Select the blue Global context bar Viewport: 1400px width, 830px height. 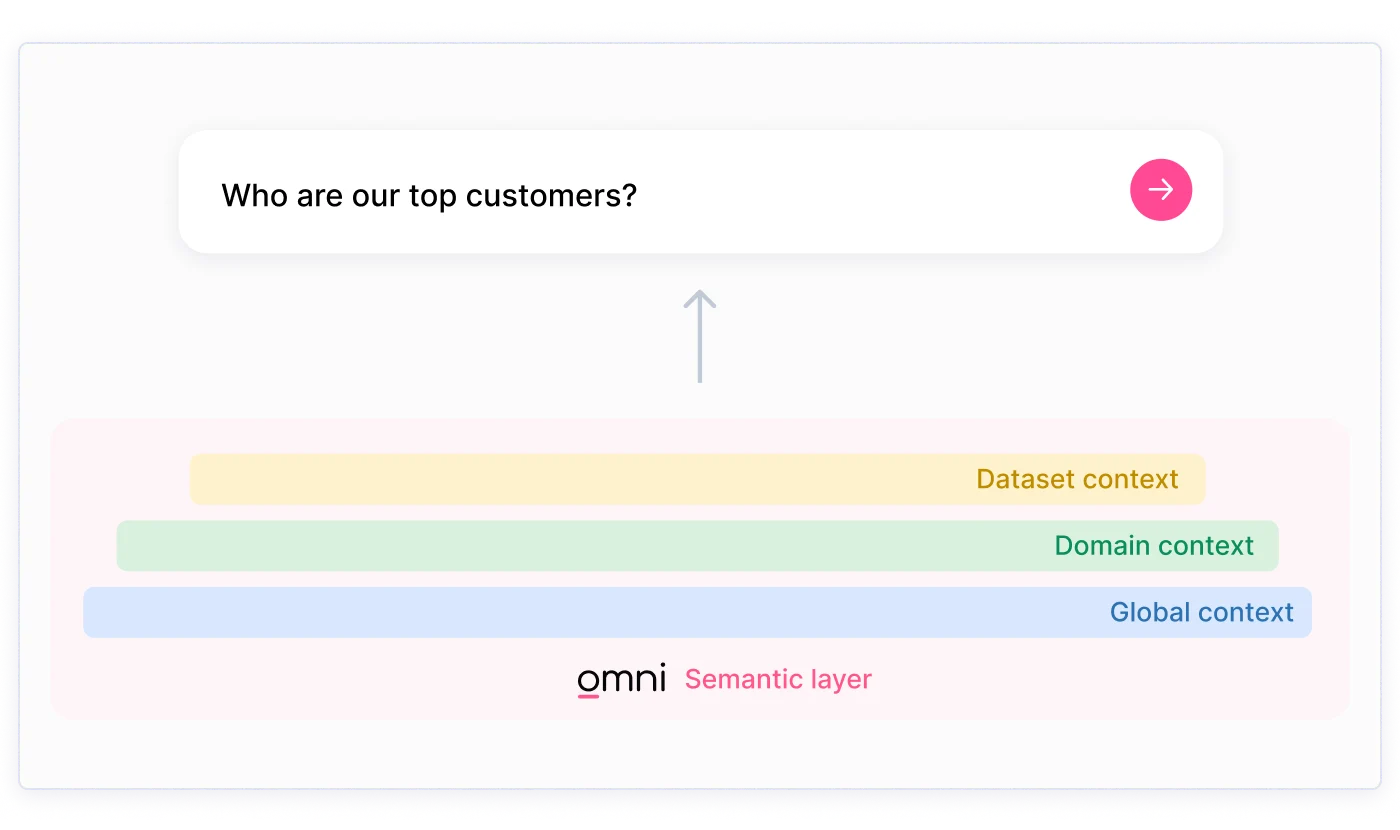coord(698,612)
